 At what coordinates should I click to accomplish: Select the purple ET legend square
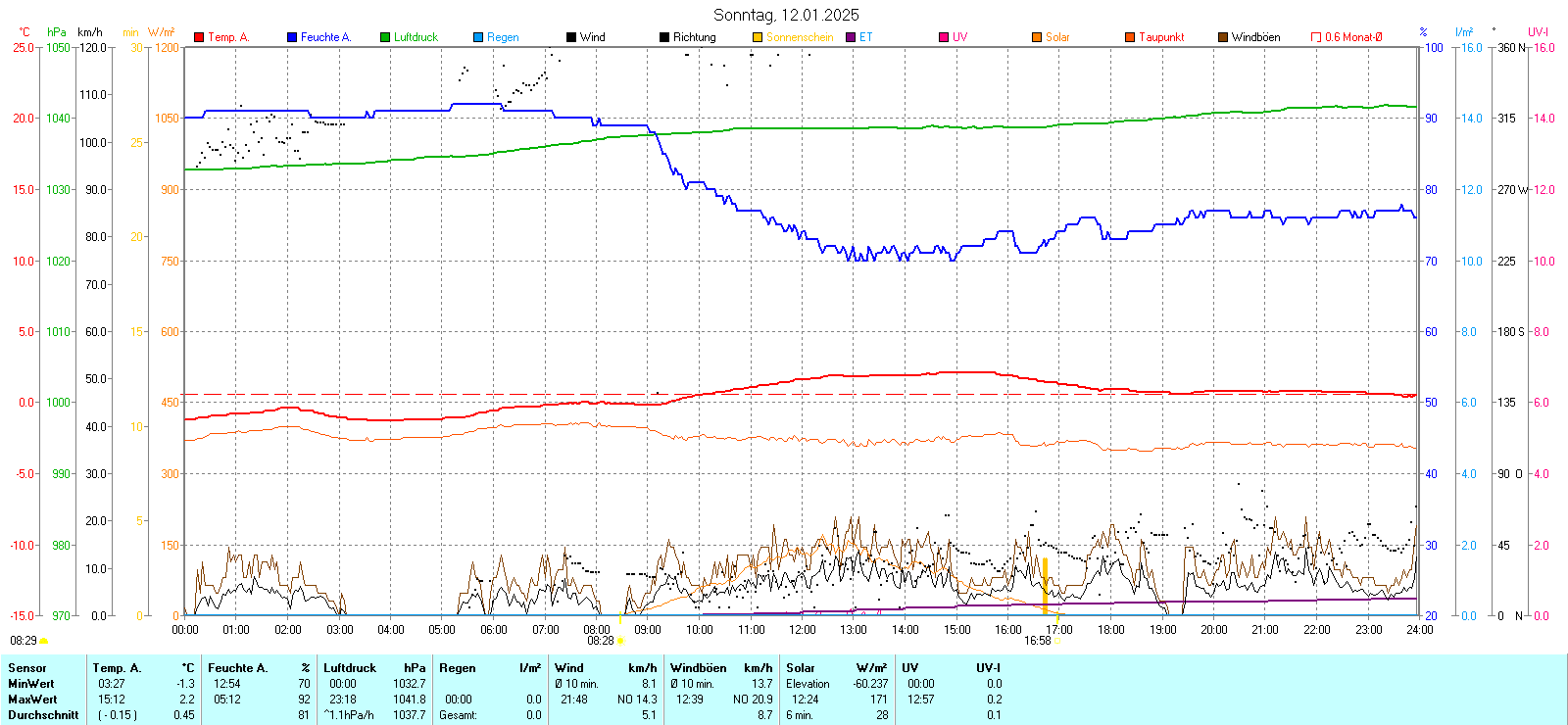point(851,37)
